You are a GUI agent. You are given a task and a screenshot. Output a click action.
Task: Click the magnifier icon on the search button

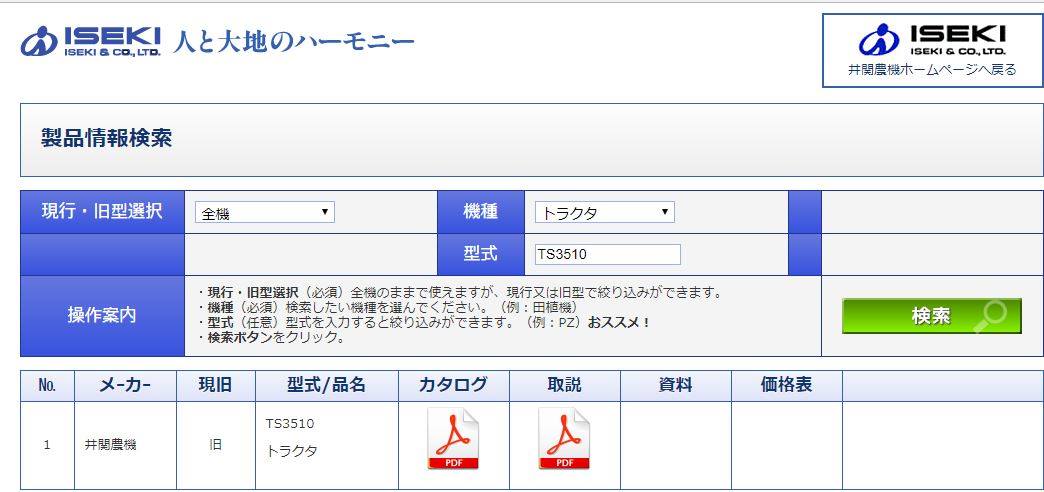pyautogui.click(x=991, y=315)
